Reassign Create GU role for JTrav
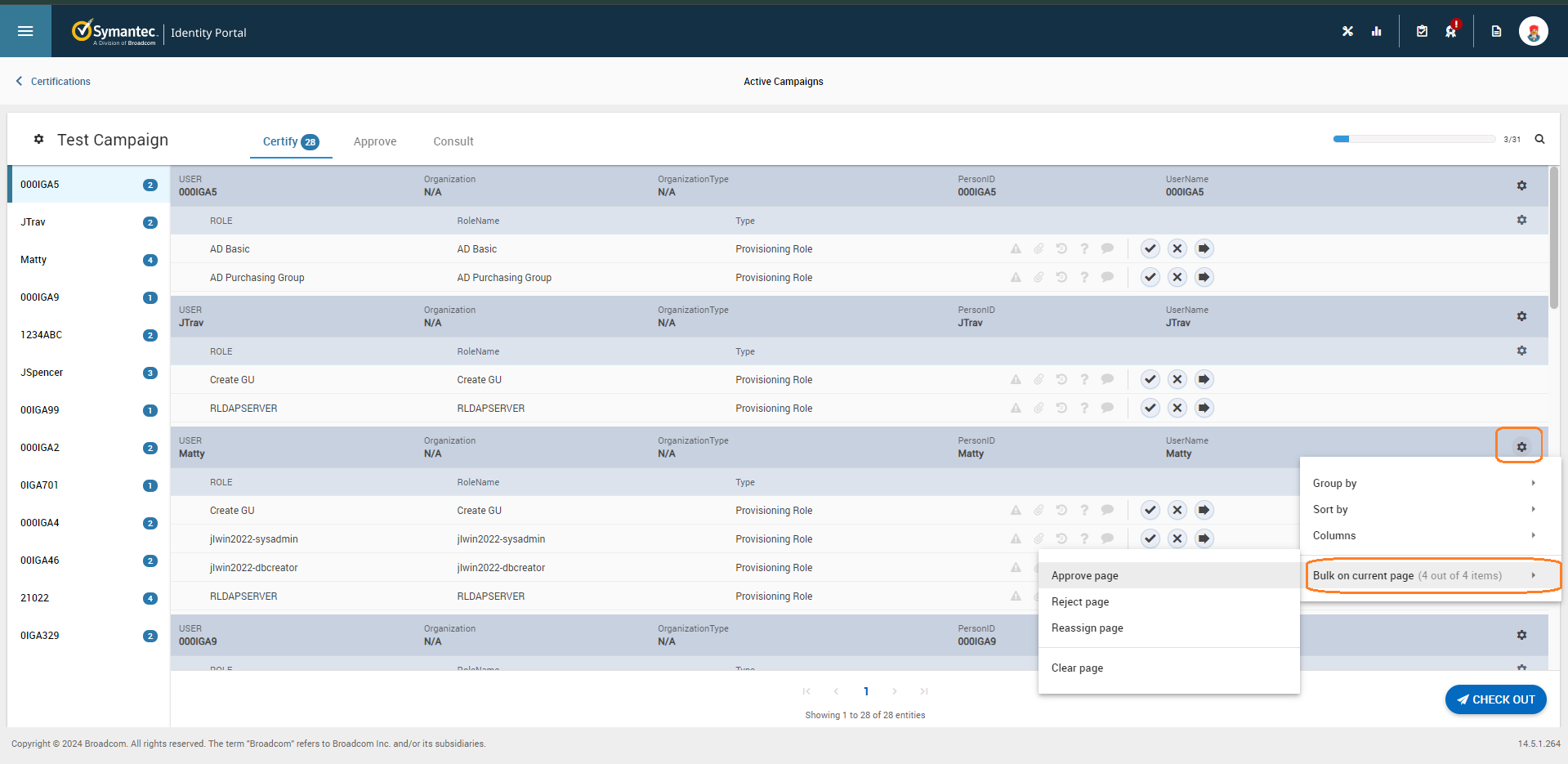This screenshot has height=764, width=1568. (x=1204, y=379)
